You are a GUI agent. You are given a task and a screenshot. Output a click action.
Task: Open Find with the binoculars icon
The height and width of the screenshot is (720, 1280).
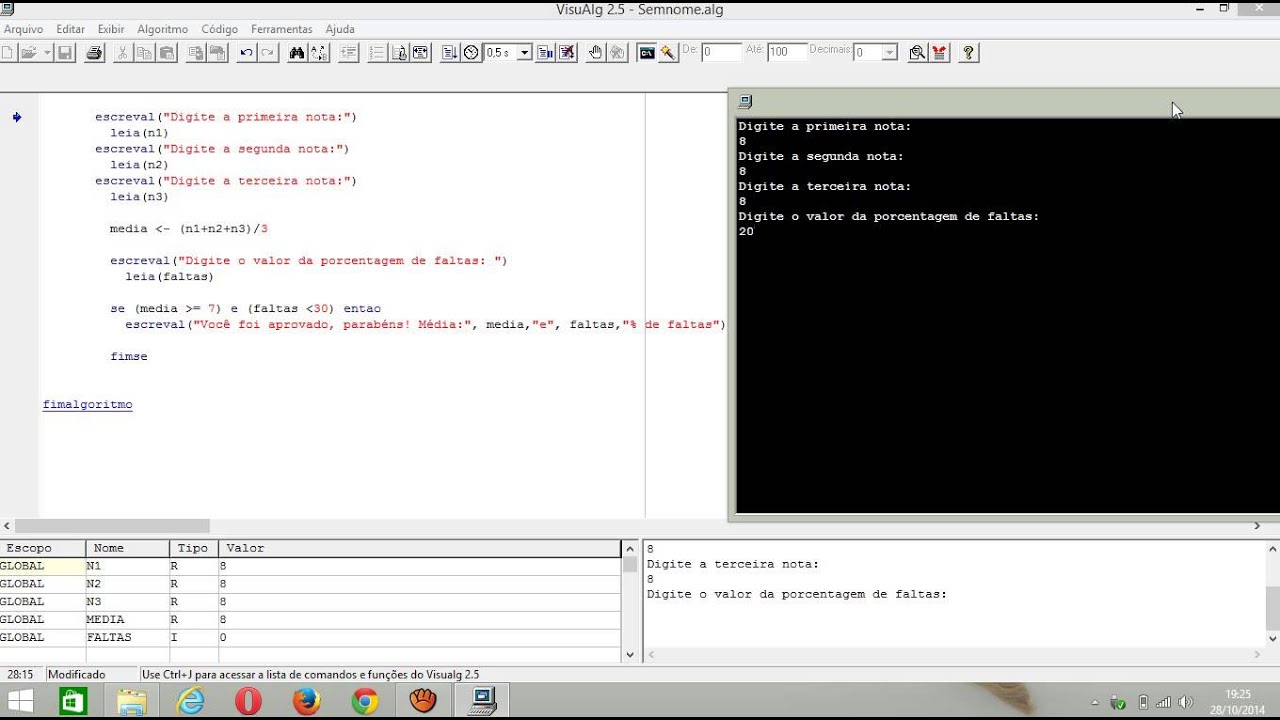297,52
